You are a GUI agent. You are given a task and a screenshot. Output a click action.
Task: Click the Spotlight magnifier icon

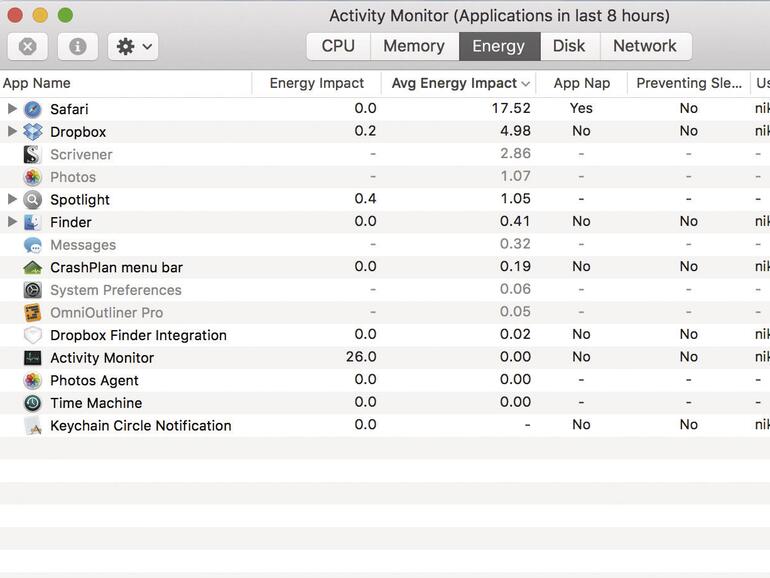pos(33,199)
